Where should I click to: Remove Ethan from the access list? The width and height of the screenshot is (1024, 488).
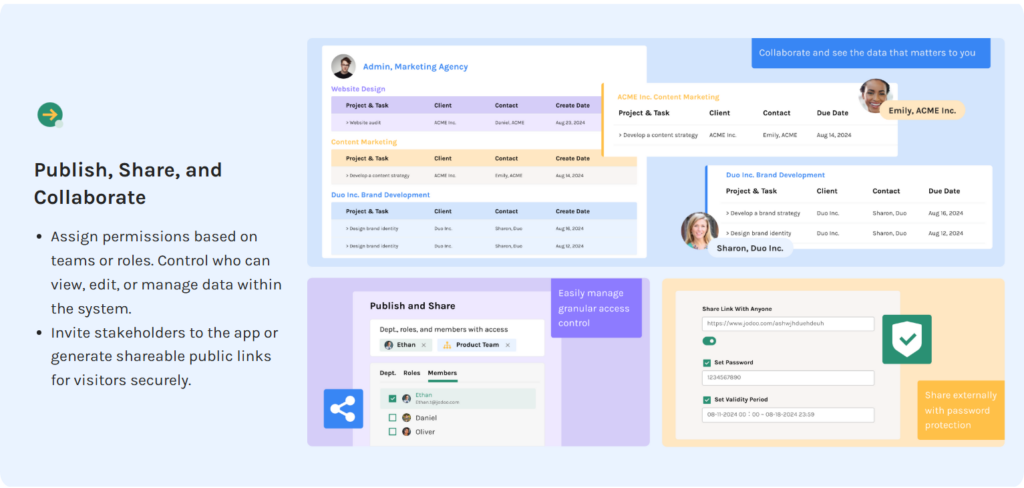click(x=423, y=345)
